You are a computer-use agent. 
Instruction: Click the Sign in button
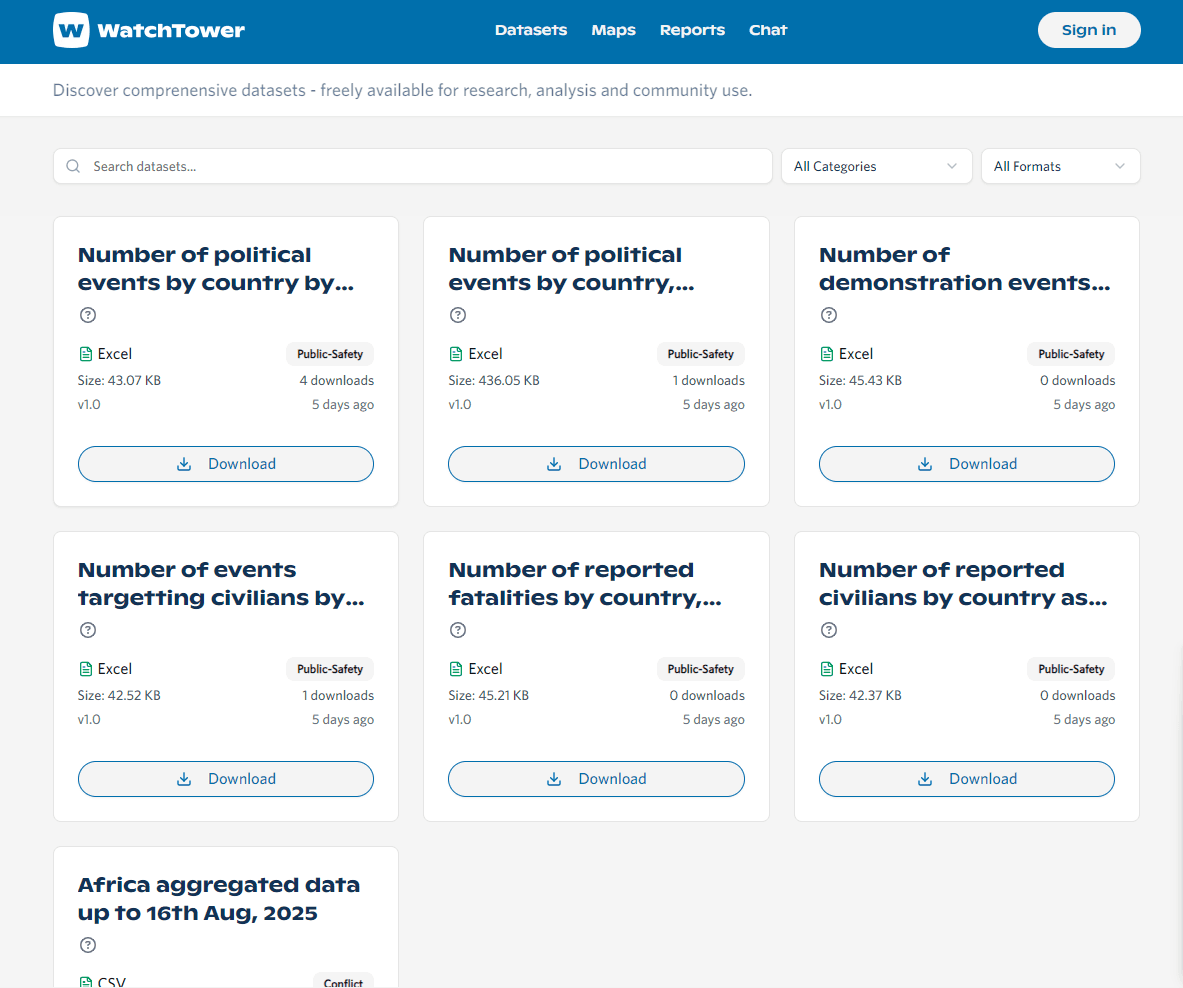pos(1089,30)
